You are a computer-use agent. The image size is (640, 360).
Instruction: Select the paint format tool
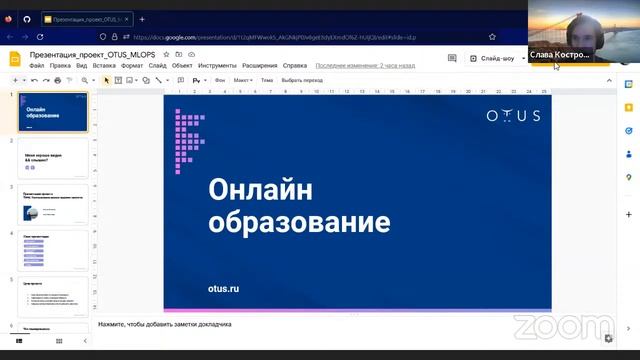[69, 80]
